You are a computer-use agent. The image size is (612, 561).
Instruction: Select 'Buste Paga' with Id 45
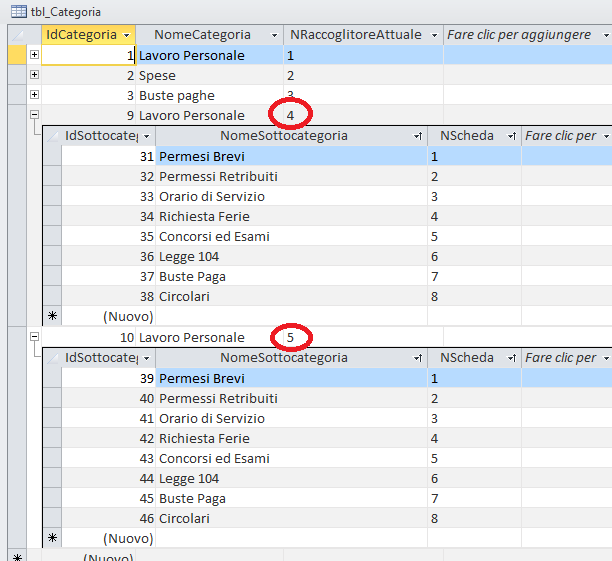pyautogui.click(x=292, y=498)
